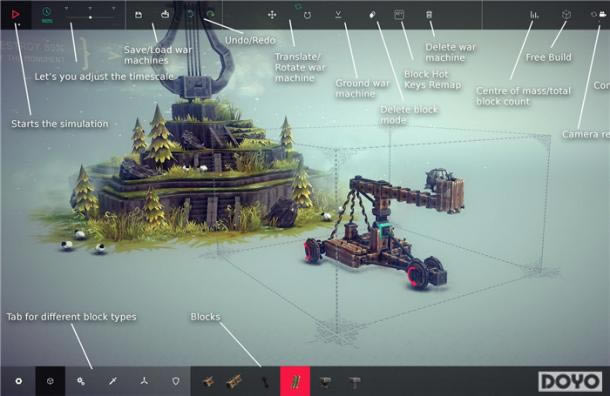Screen dimensions: 610x396
Task: Enable delete block eraser mode
Action: click(372, 15)
